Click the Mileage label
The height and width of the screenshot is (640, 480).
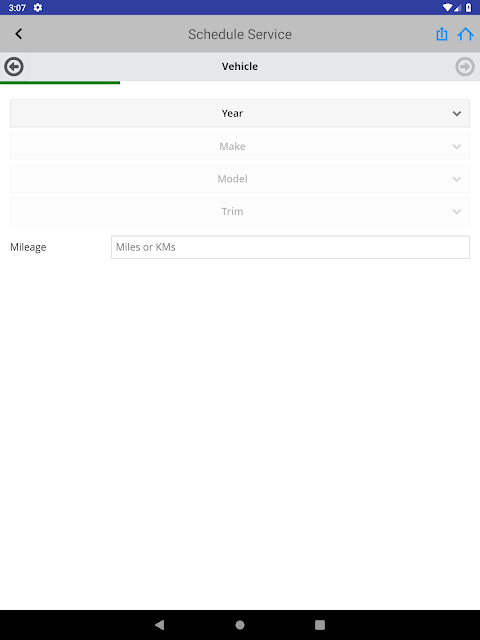click(28, 247)
